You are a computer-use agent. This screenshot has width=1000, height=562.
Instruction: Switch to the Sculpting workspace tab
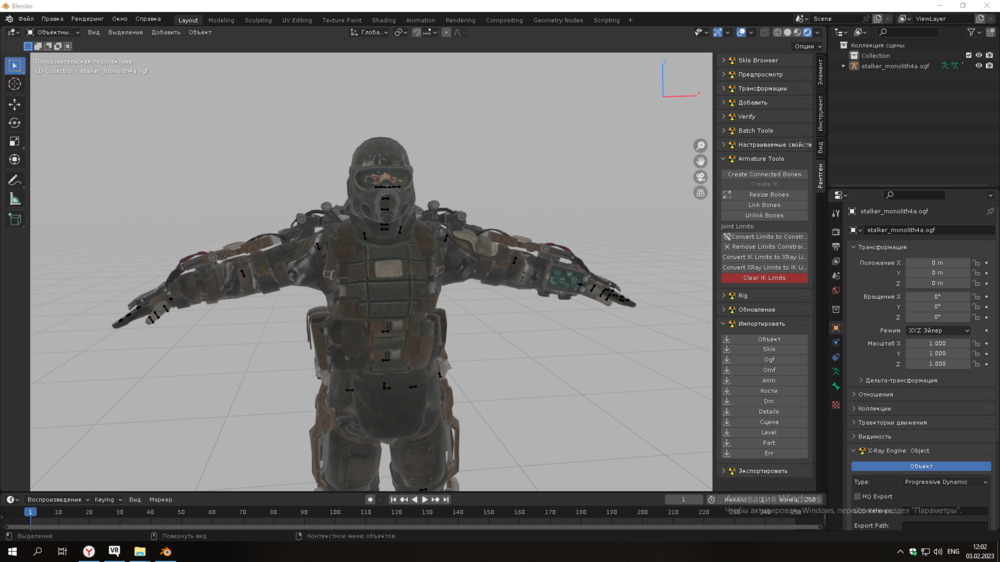pyautogui.click(x=258, y=20)
